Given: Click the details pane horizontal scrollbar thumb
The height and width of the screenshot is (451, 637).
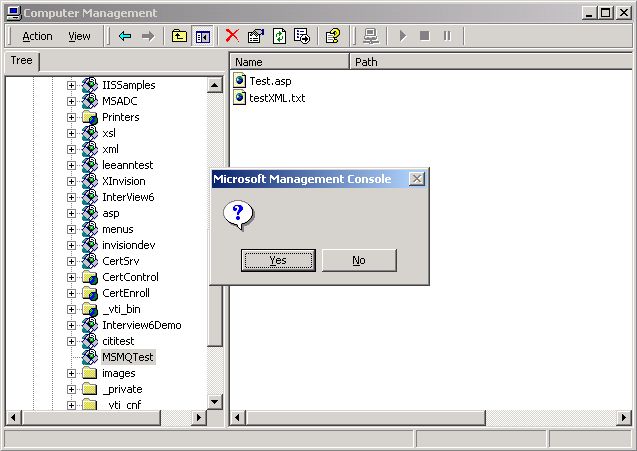Looking at the screenshot, I should tap(365, 417).
